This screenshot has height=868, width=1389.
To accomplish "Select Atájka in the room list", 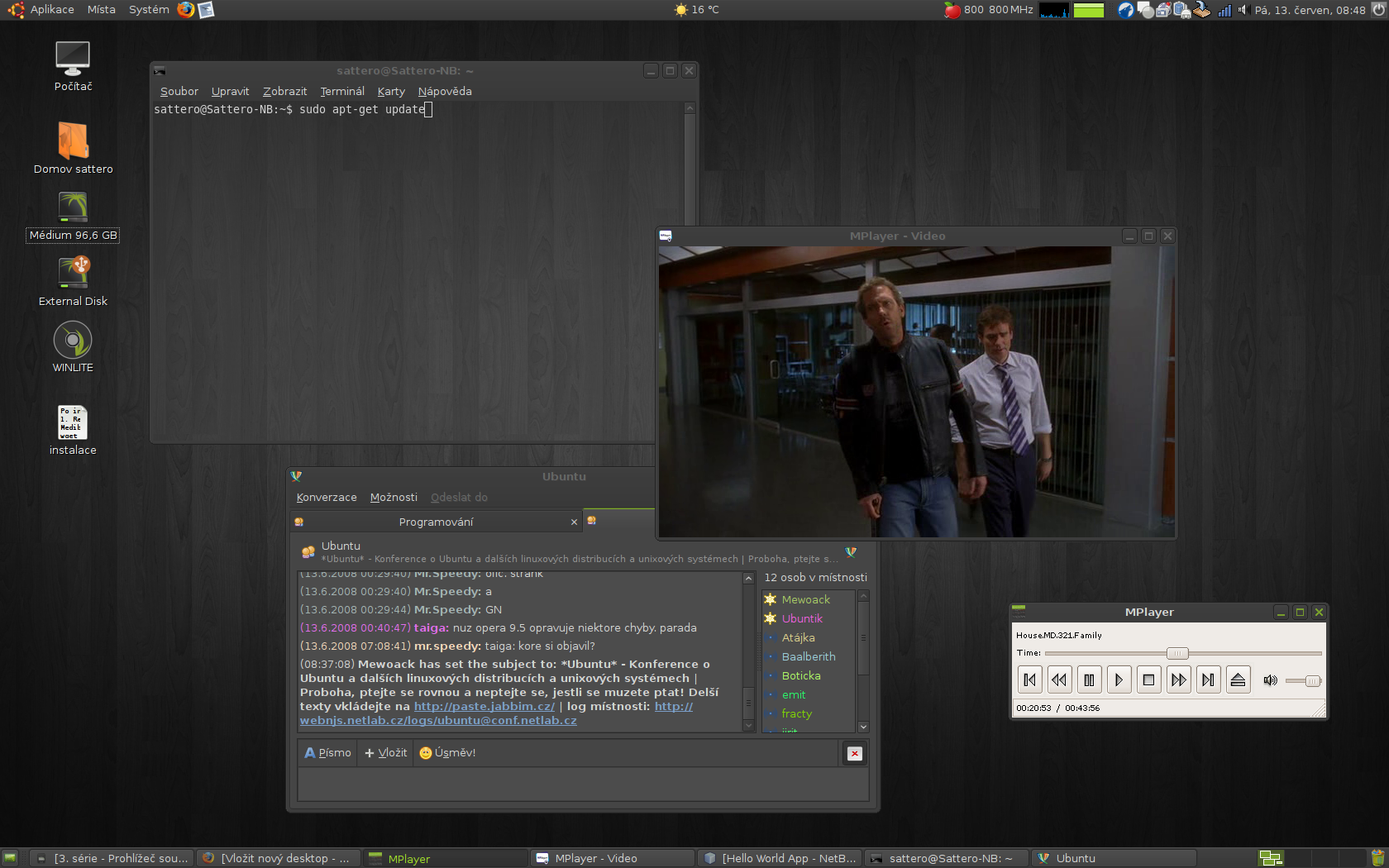I will click(799, 637).
